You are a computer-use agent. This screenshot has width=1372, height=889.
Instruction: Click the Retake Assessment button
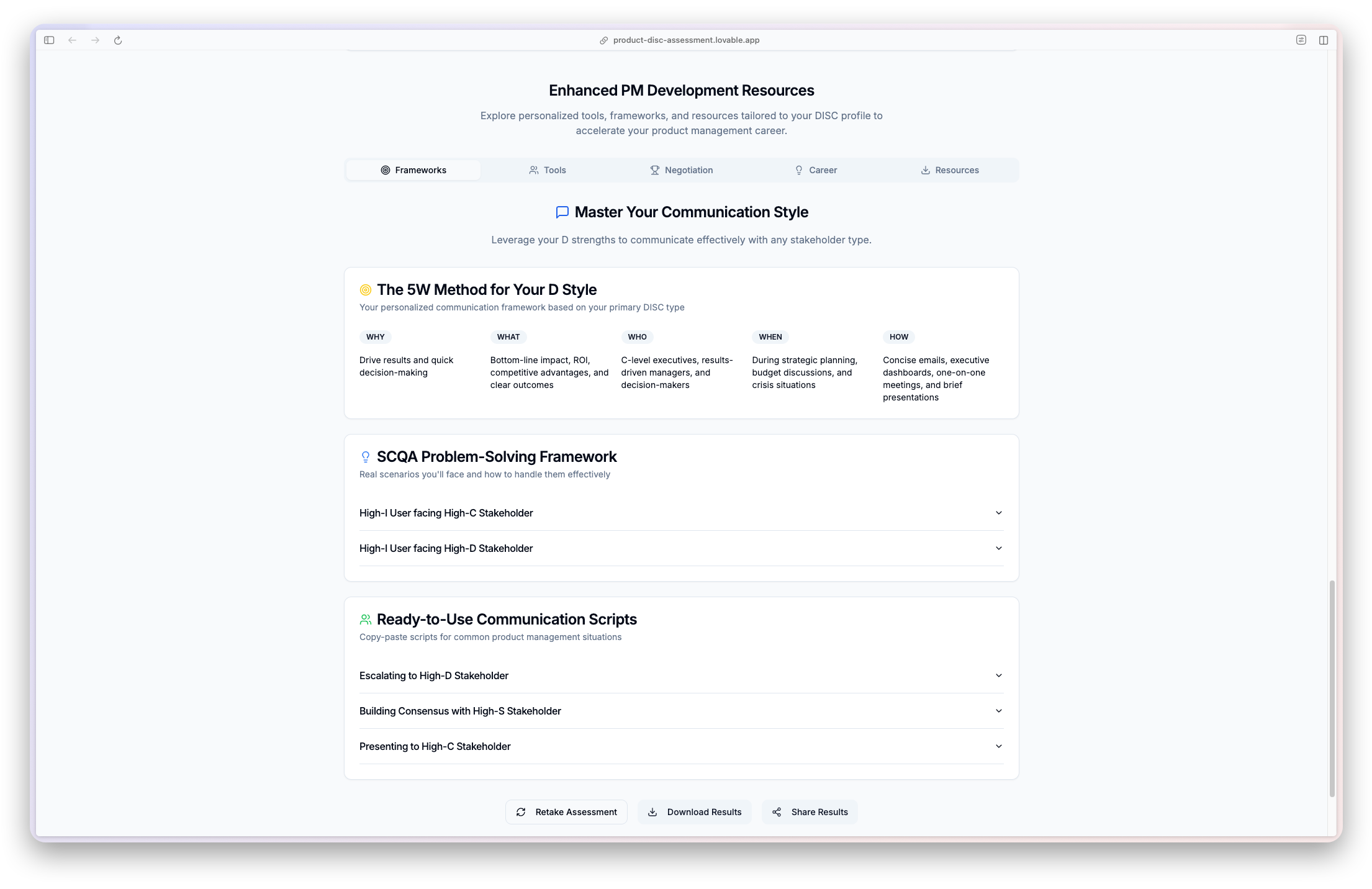[x=566, y=812]
